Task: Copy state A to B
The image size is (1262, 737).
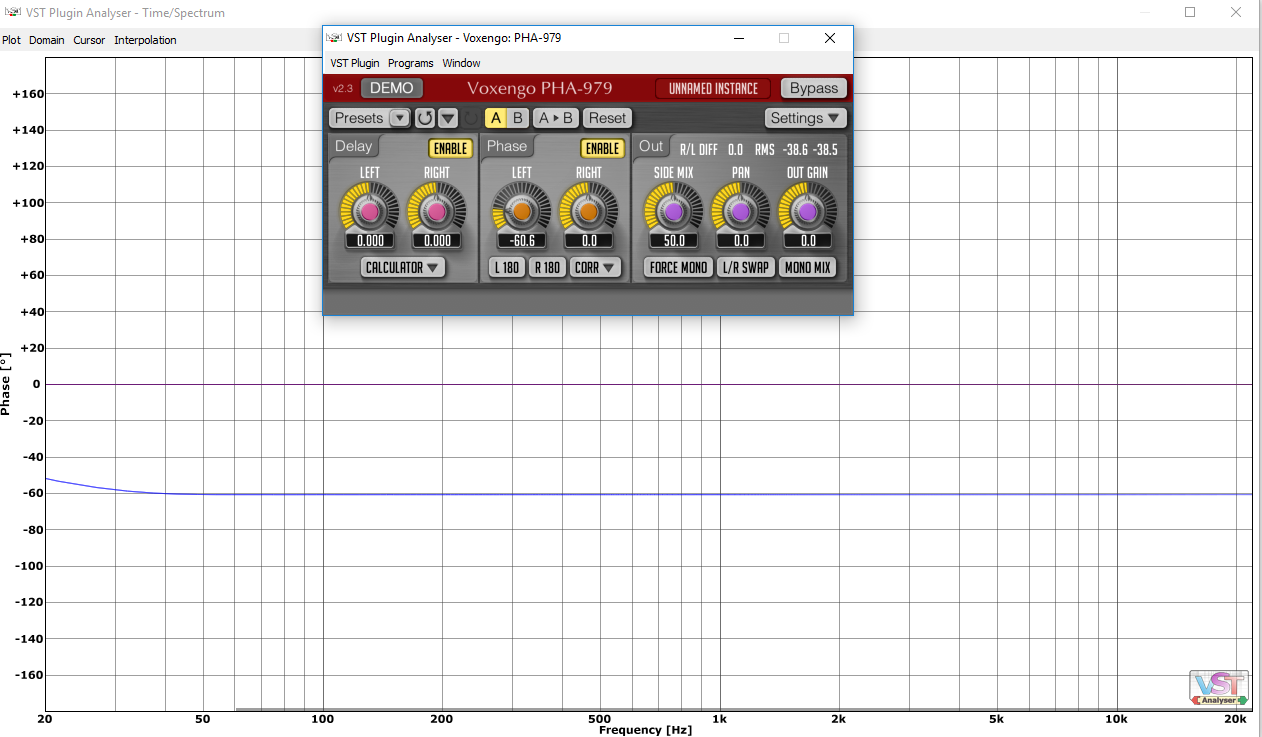Action: 556,118
